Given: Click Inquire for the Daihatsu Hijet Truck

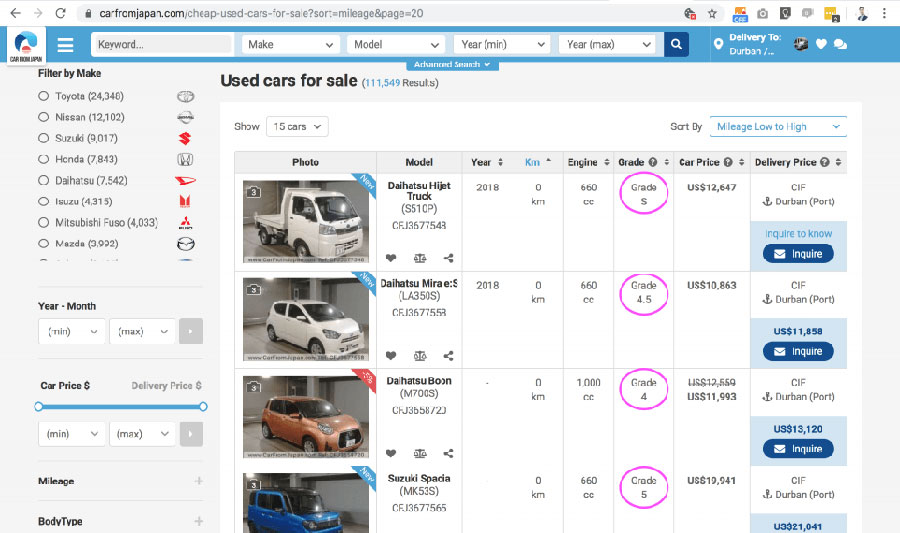Looking at the screenshot, I should 798,254.
